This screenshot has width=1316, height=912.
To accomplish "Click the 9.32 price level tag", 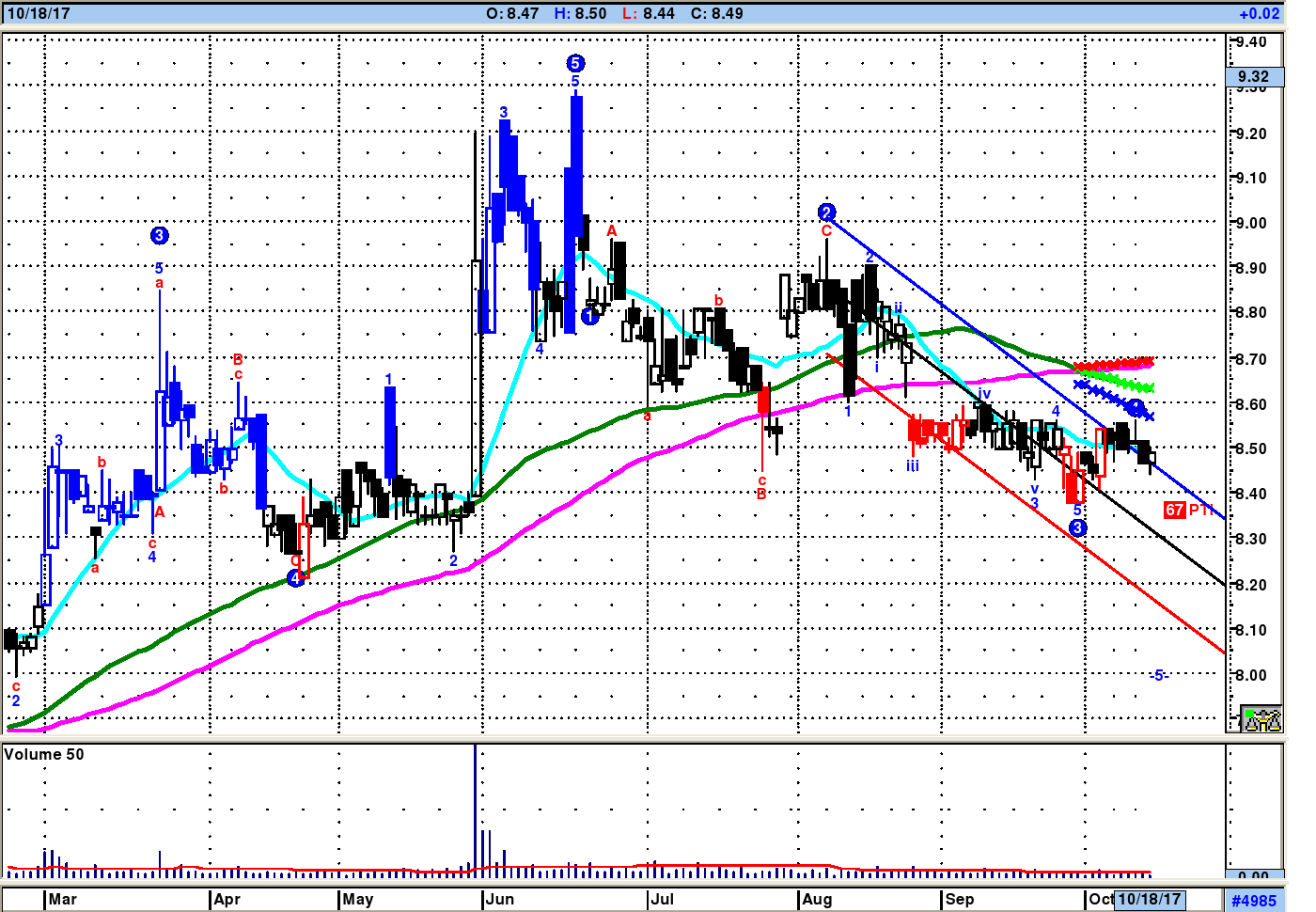I will (x=1254, y=76).
